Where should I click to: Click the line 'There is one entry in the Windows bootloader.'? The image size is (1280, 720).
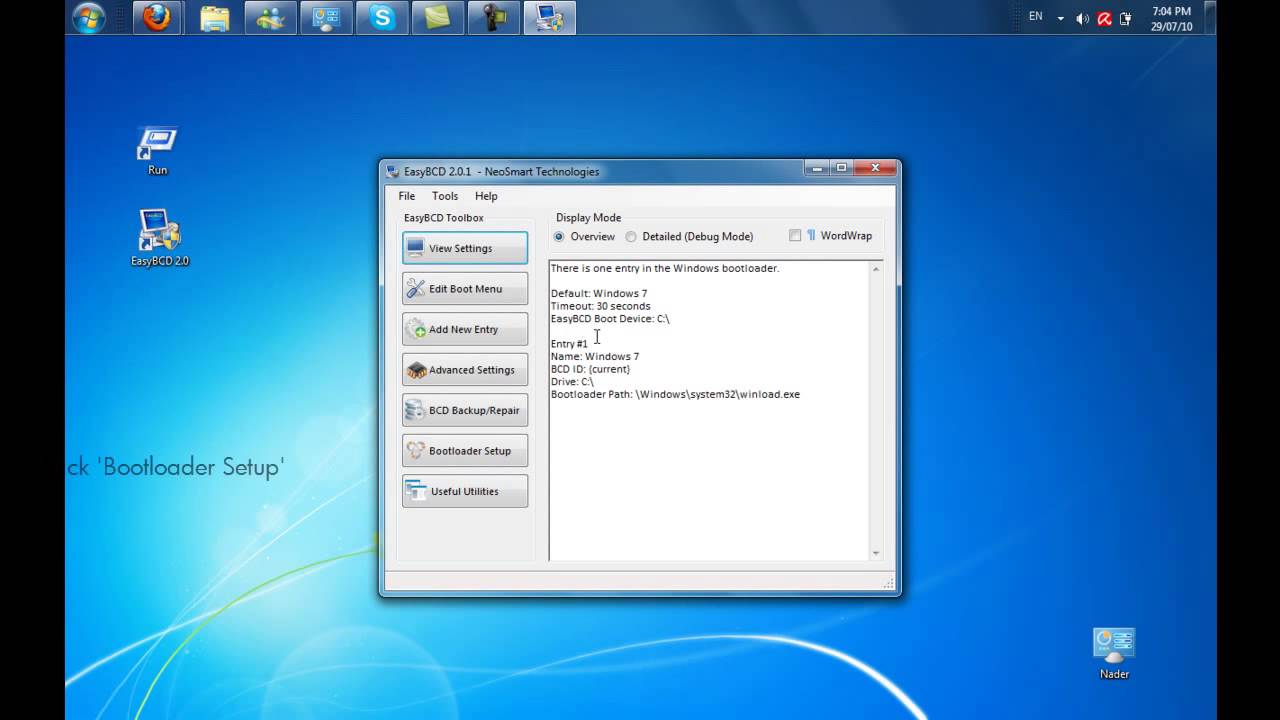[x=665, y=268]
